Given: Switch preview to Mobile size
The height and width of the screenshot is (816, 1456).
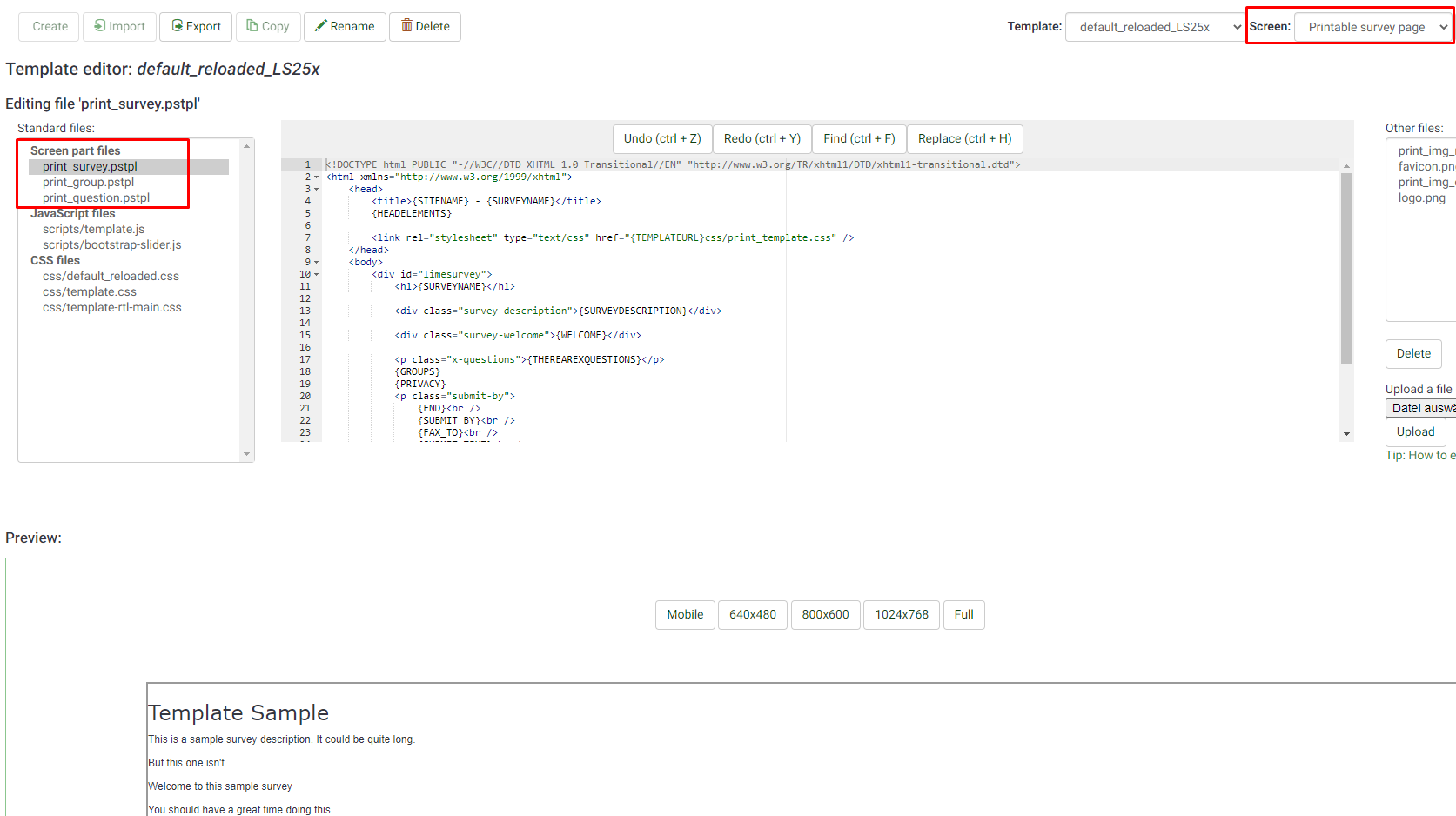Looking at the screenshot, I should tap(685, 615).
